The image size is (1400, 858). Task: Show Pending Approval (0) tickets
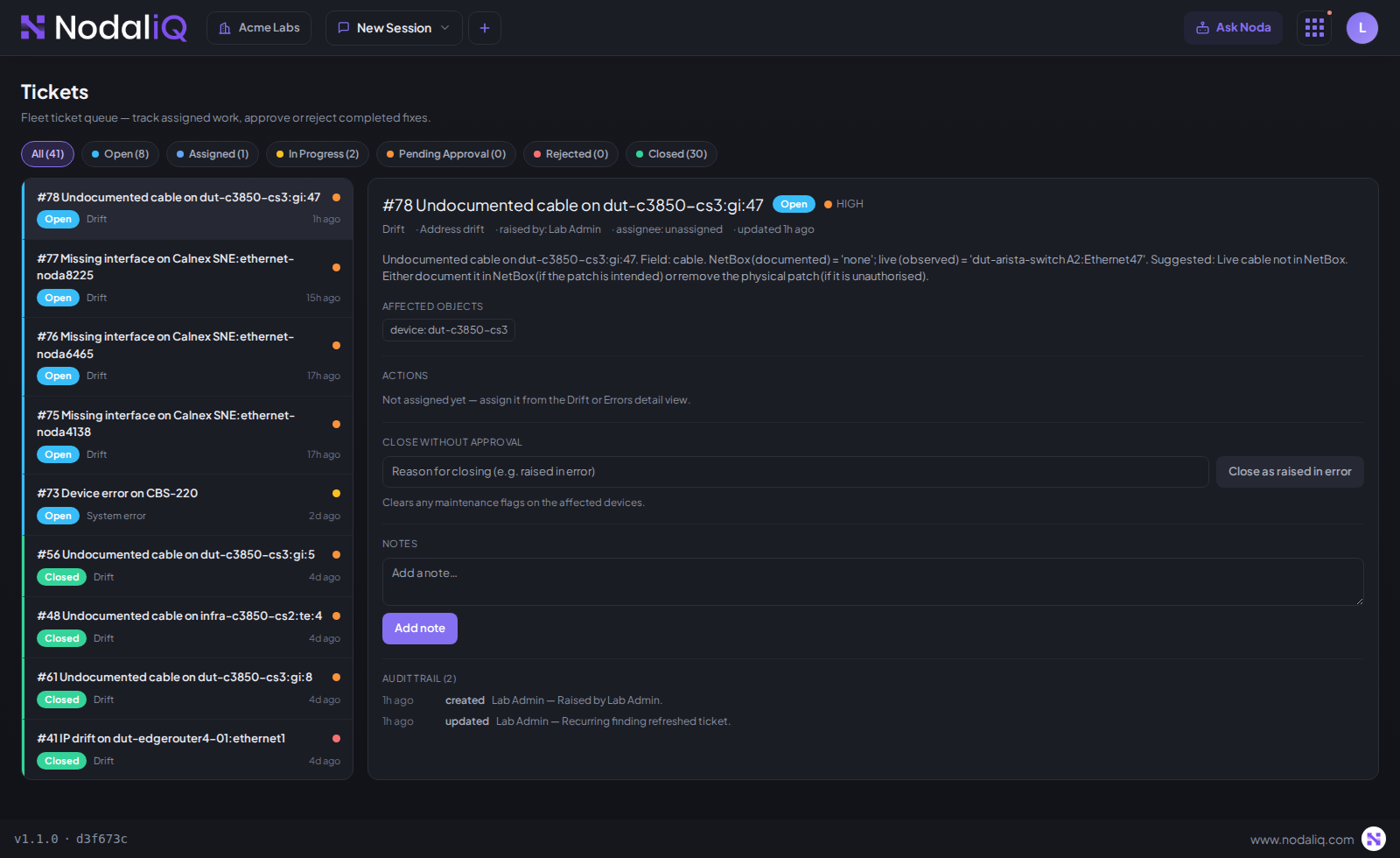pos(446,154)
